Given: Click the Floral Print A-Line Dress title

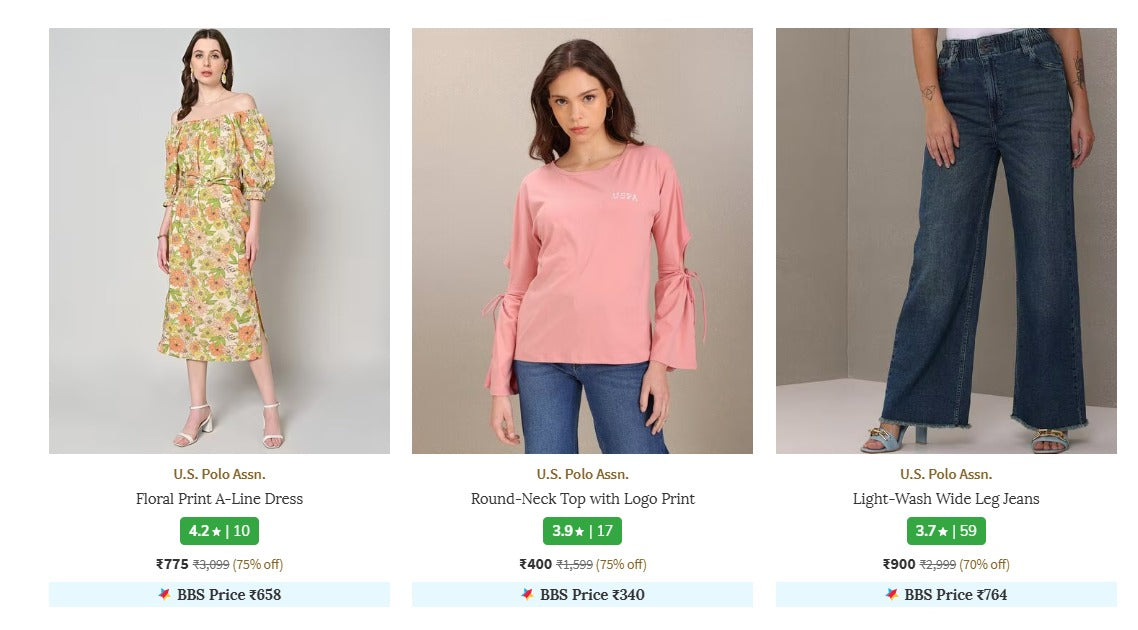Looking at the screenshot, I should point(219,499).
